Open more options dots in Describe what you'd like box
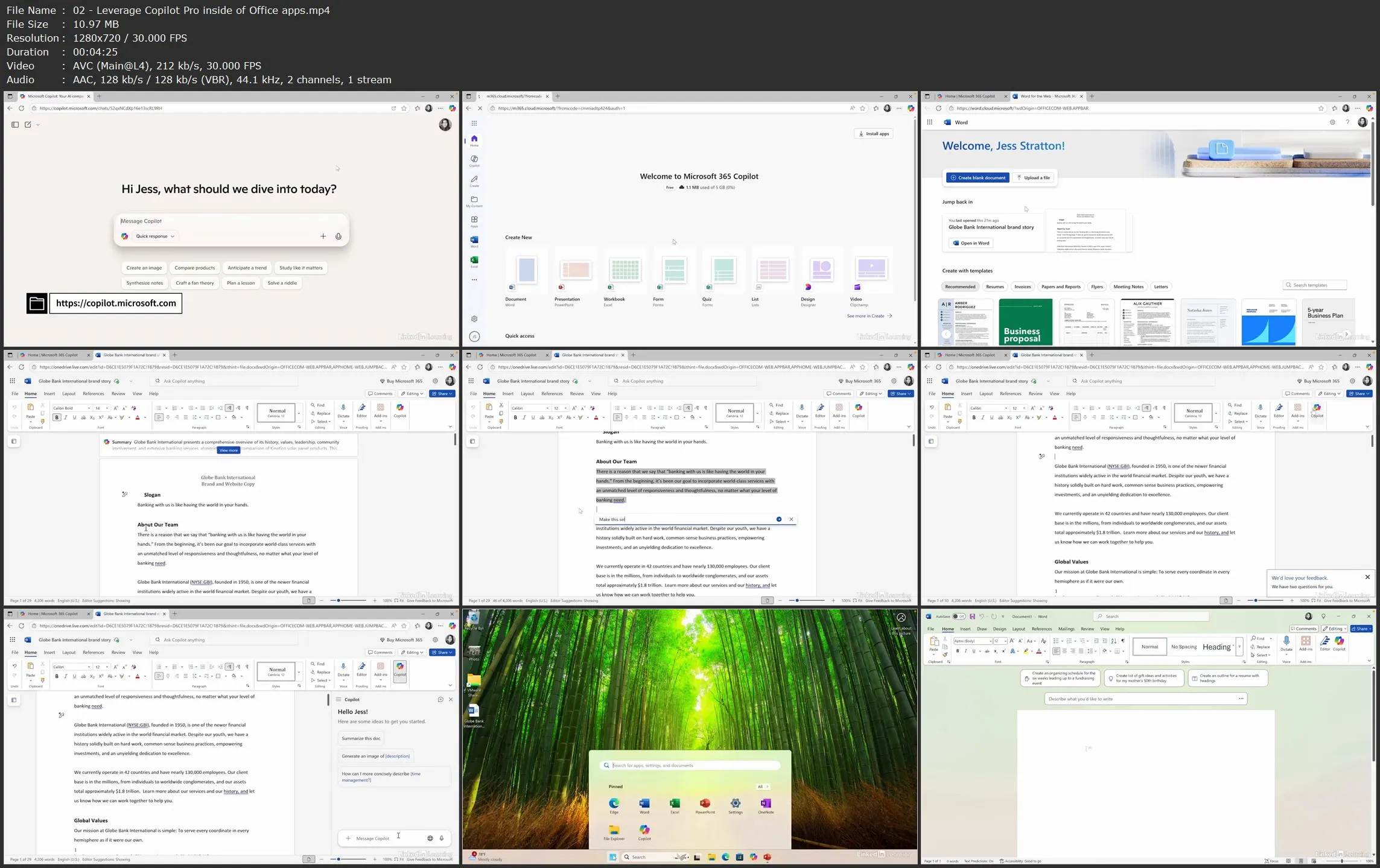 (1241, 699)
